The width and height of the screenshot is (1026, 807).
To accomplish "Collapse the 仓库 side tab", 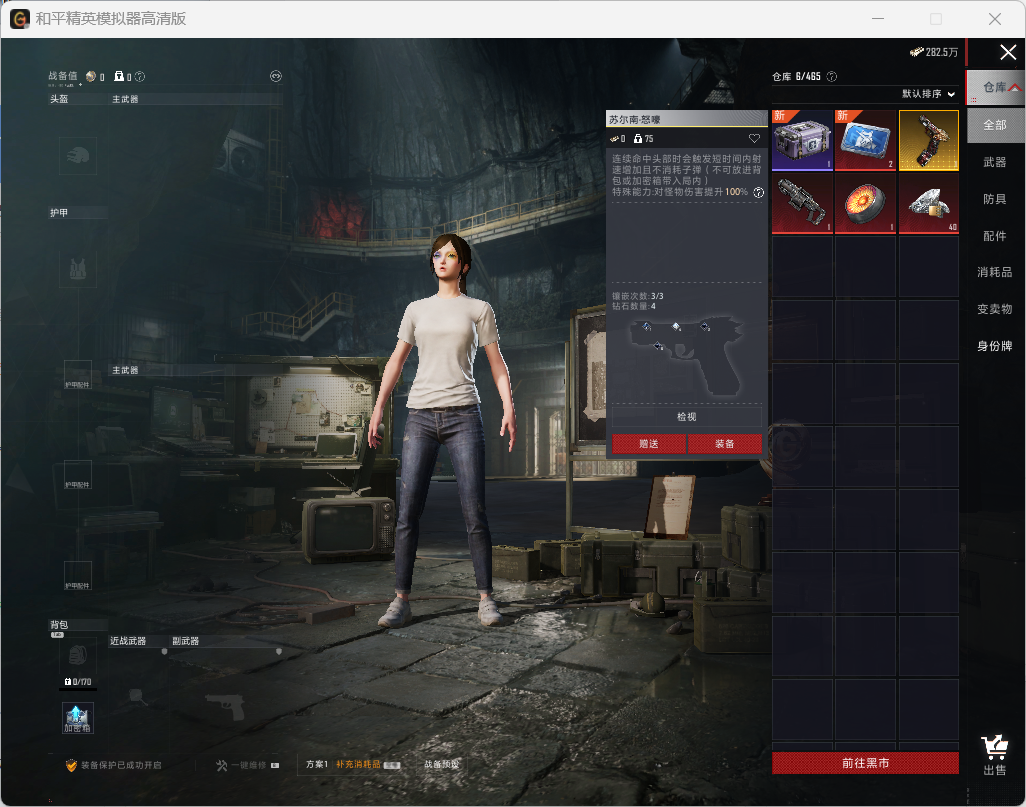I will coord(995,87).
